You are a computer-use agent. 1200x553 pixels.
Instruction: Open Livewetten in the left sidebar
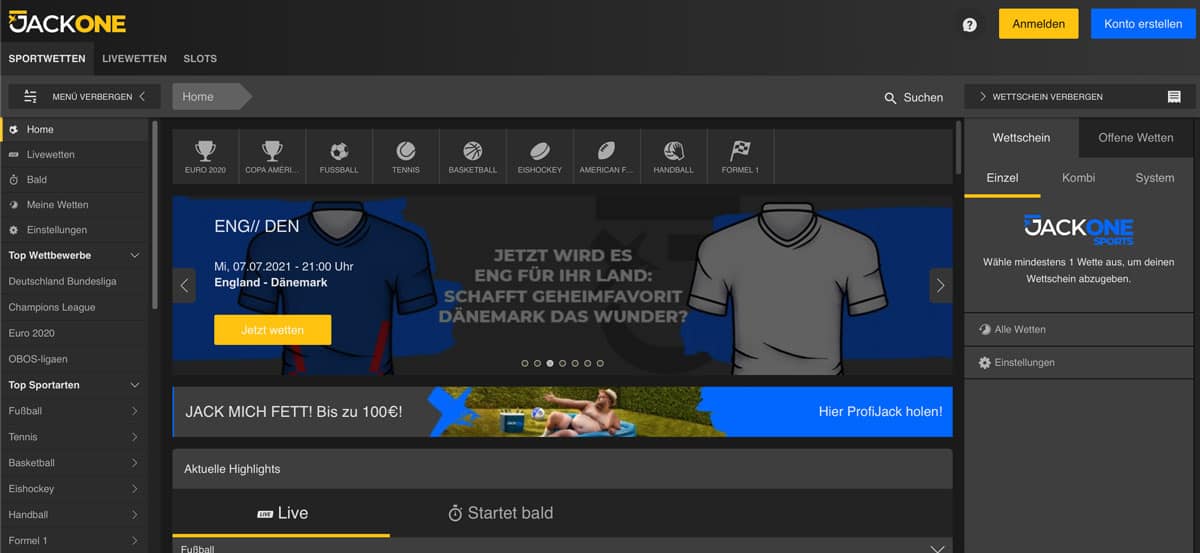(x=76, y=154)
